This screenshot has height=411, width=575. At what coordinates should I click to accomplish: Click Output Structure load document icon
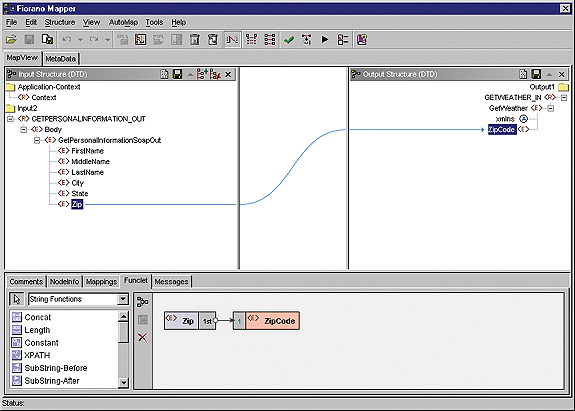pos(523,74)
